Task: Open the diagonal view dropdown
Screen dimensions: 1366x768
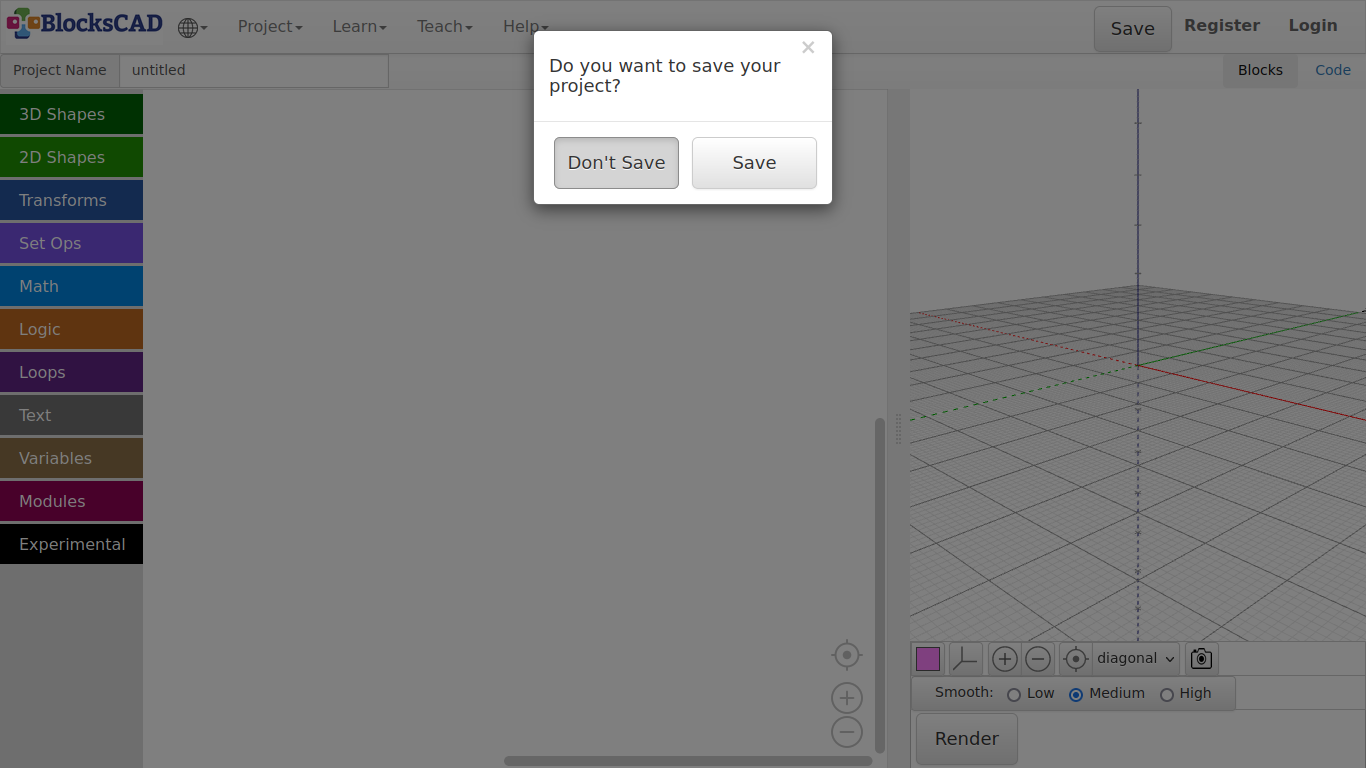Action: coord(1135,659)
